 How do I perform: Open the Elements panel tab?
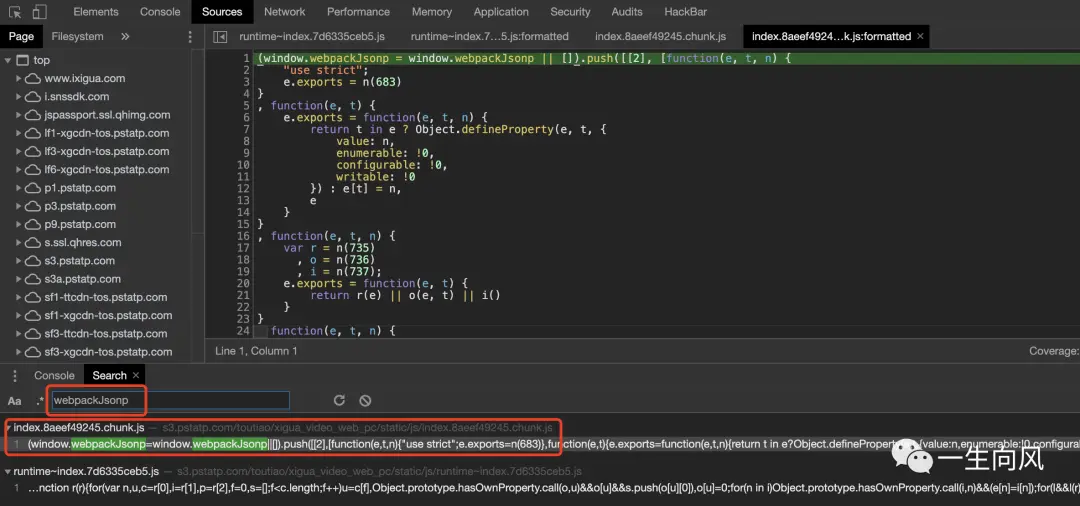96,12
